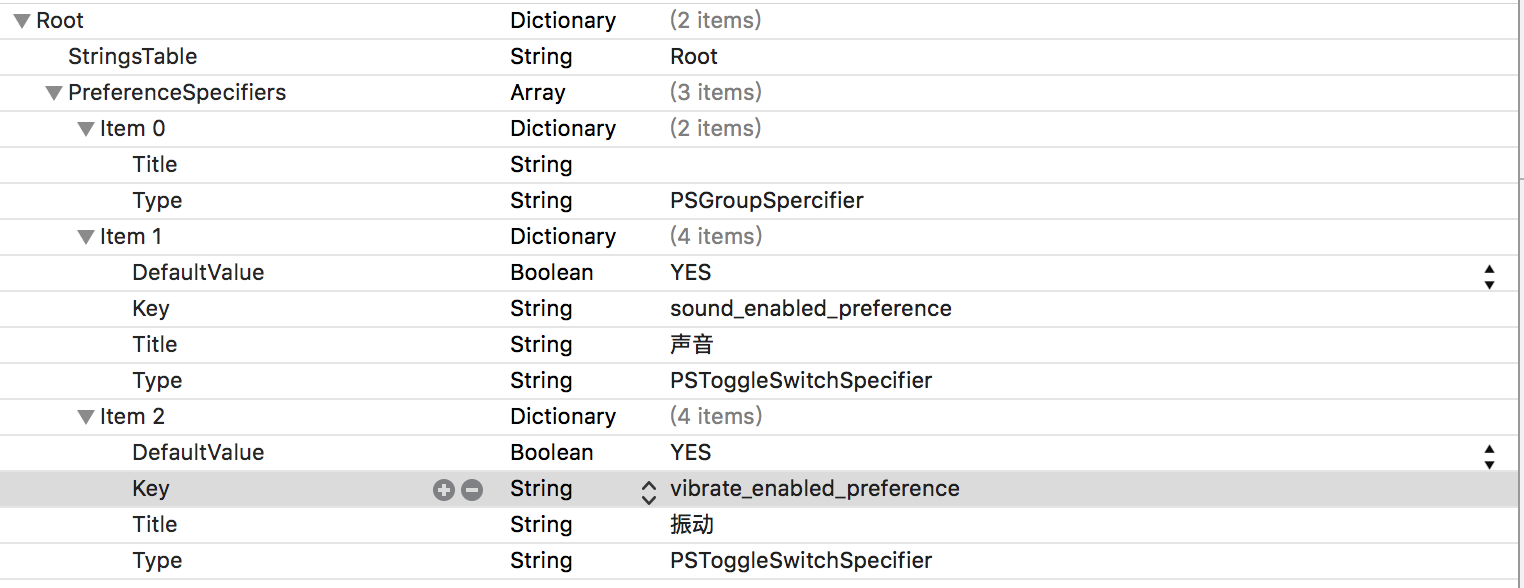This screenshot has height=588, width=1524.
Task: Click the Root value of StringsTable
Action: point(694,57)
